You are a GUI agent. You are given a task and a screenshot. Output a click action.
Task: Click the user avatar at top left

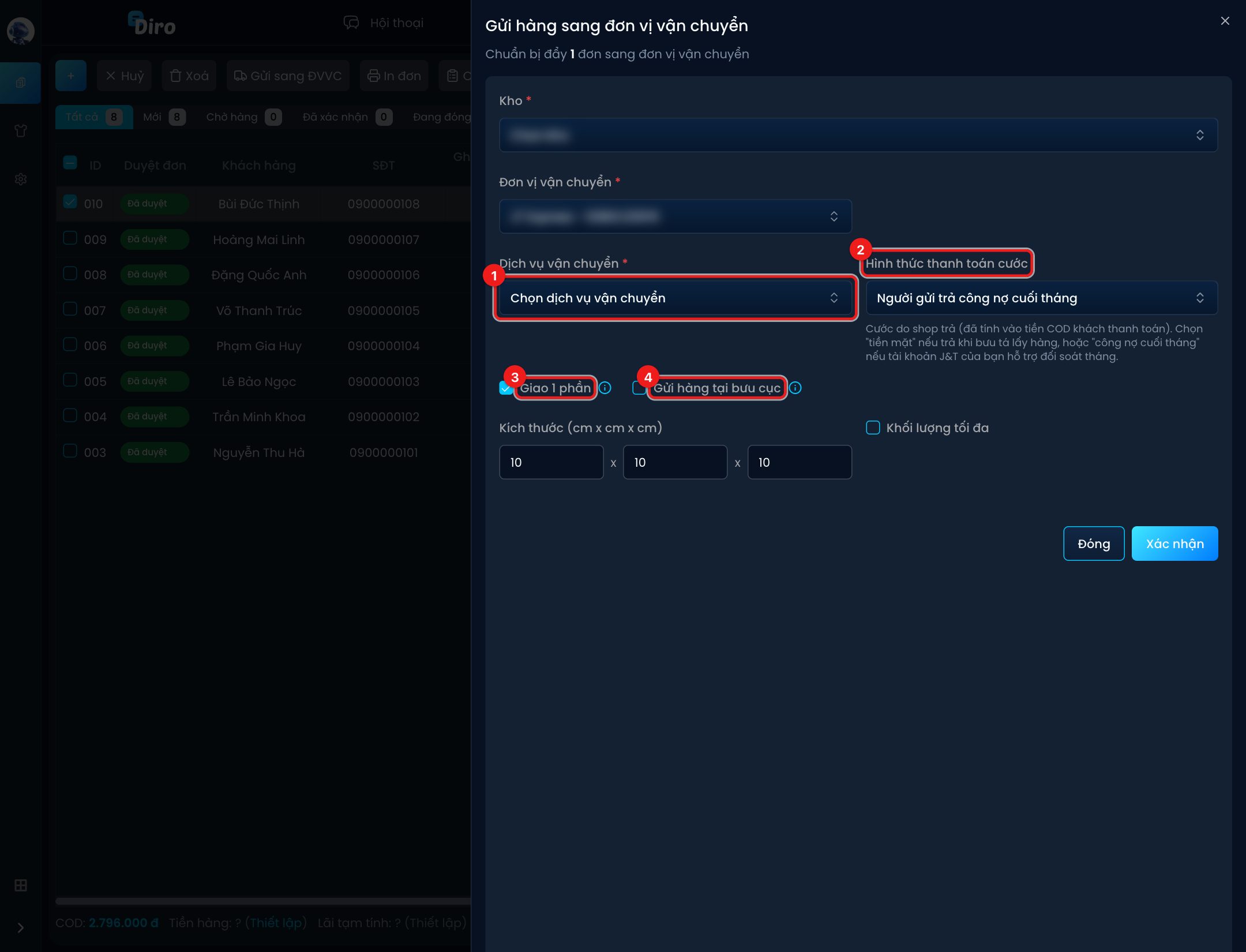pos(21,31)
